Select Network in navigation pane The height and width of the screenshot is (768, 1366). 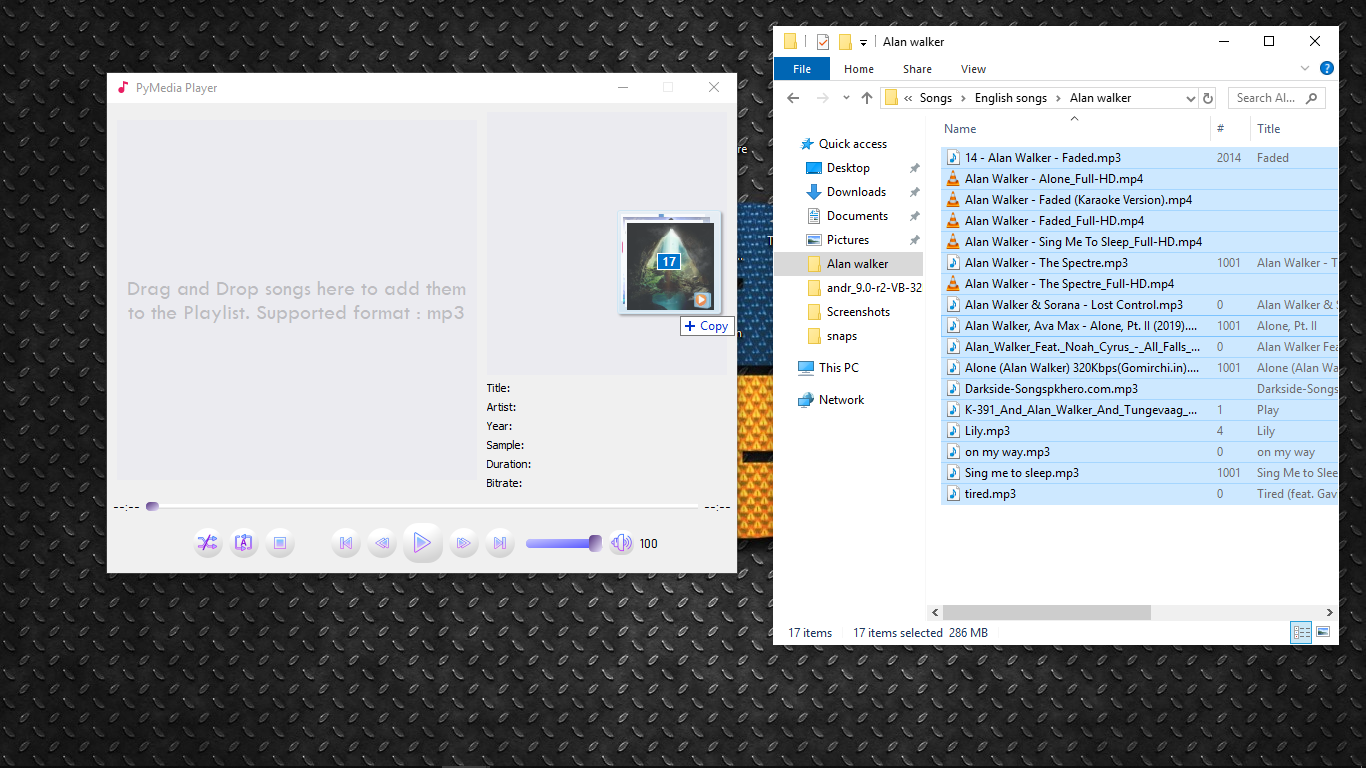tap(841, 400)
